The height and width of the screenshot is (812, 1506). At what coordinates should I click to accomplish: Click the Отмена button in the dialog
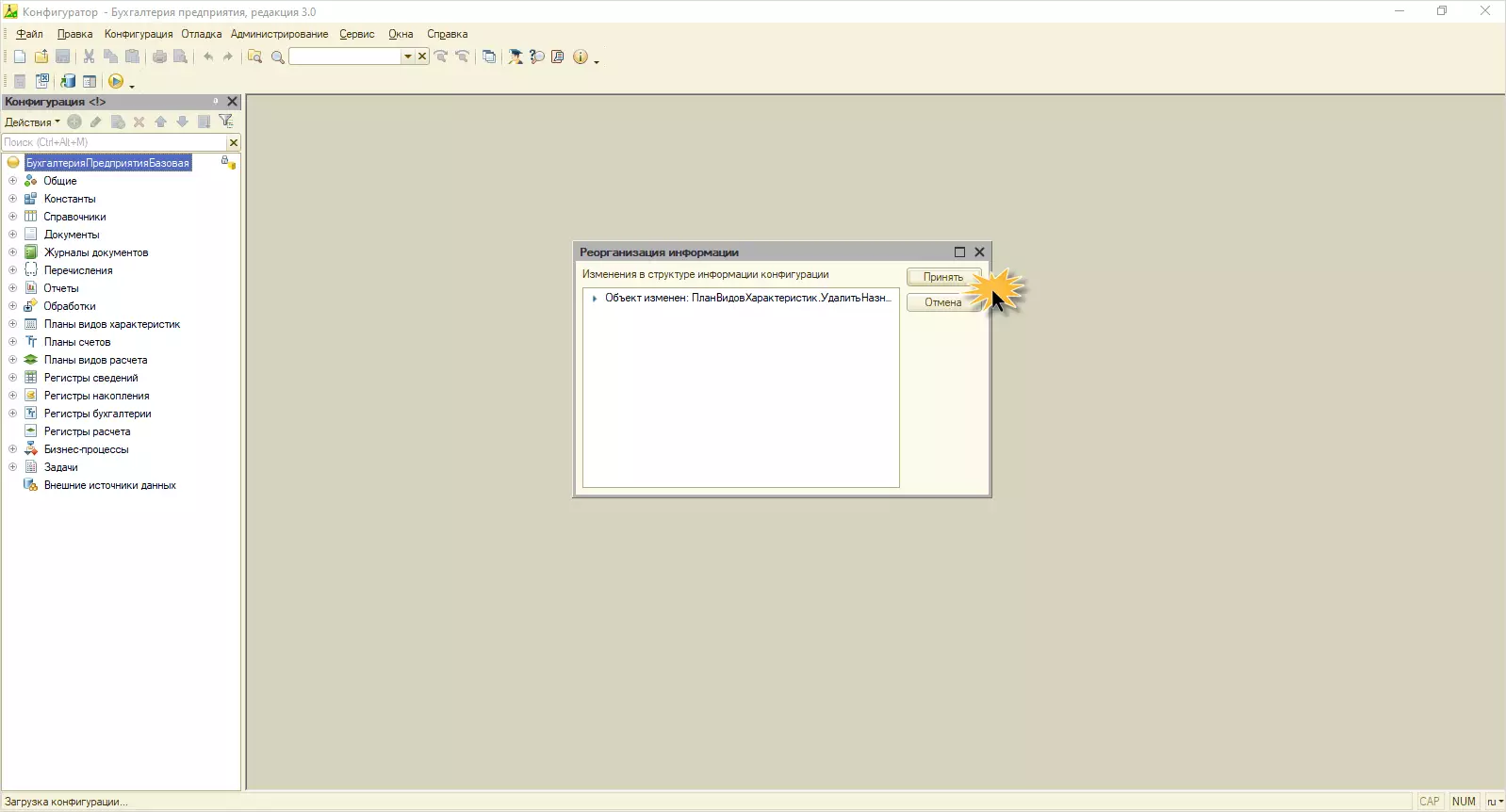click(943, 302)
